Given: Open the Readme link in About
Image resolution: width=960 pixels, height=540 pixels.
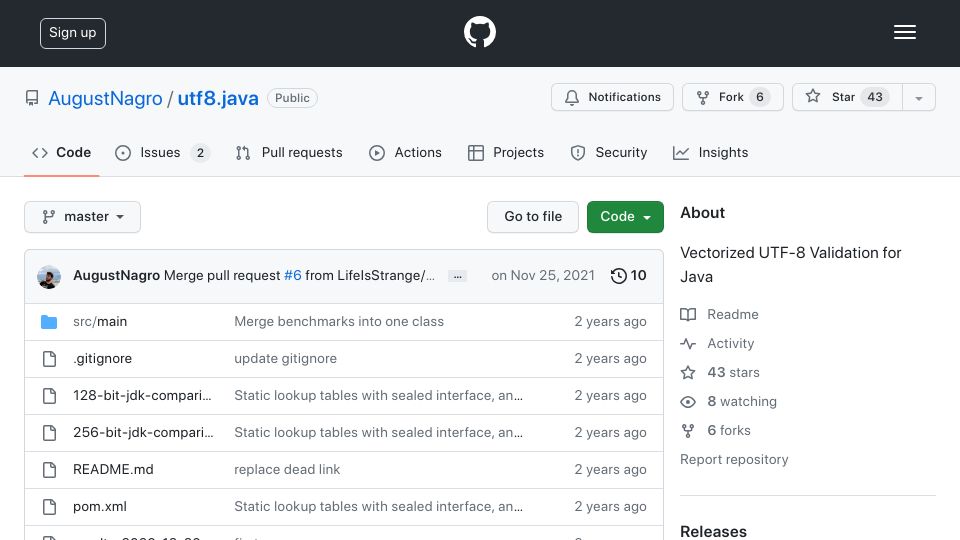Looking at the screenshot, I should [733, 314].
